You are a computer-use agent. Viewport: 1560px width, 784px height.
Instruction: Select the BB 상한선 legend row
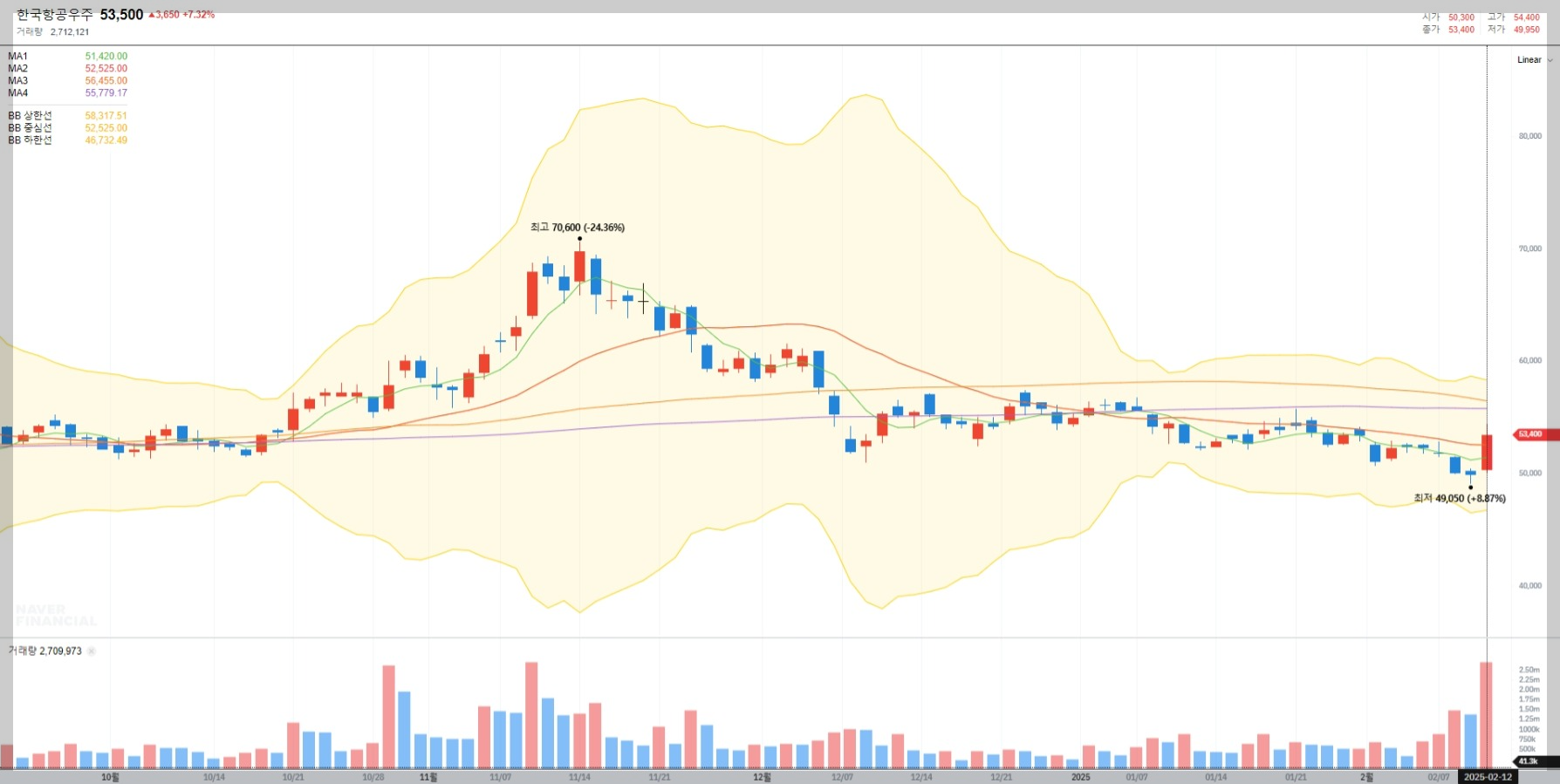67,116
